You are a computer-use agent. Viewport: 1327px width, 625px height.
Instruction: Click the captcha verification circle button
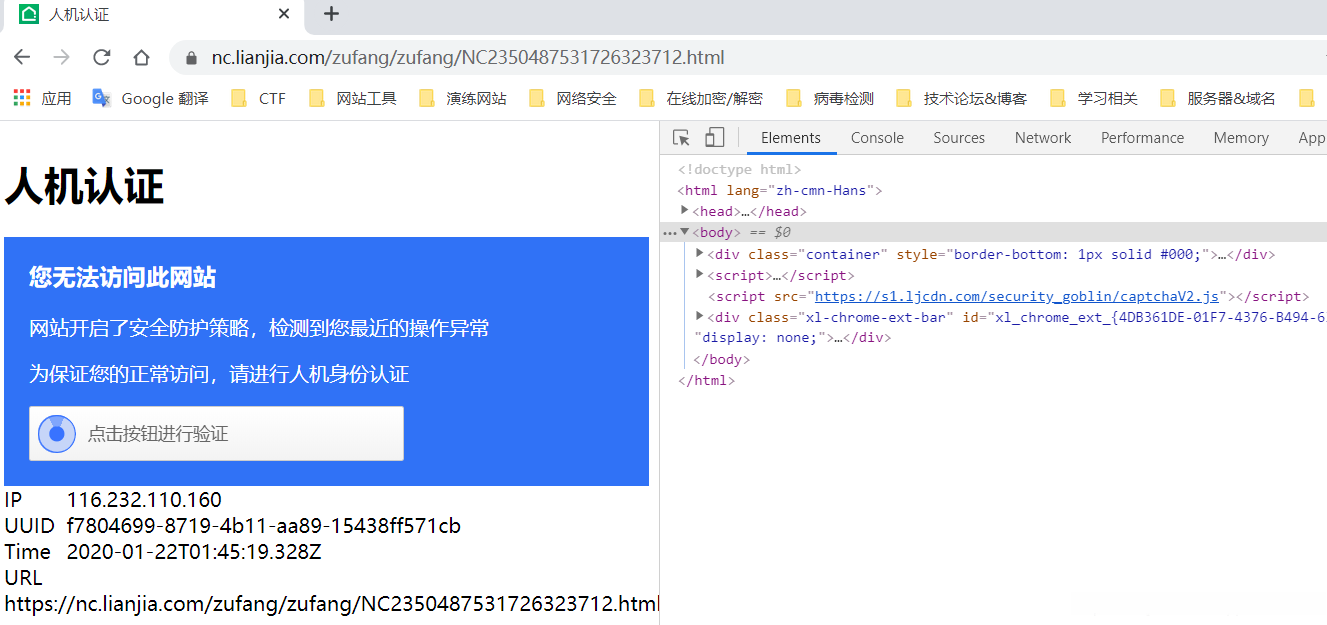click(56, 433)
